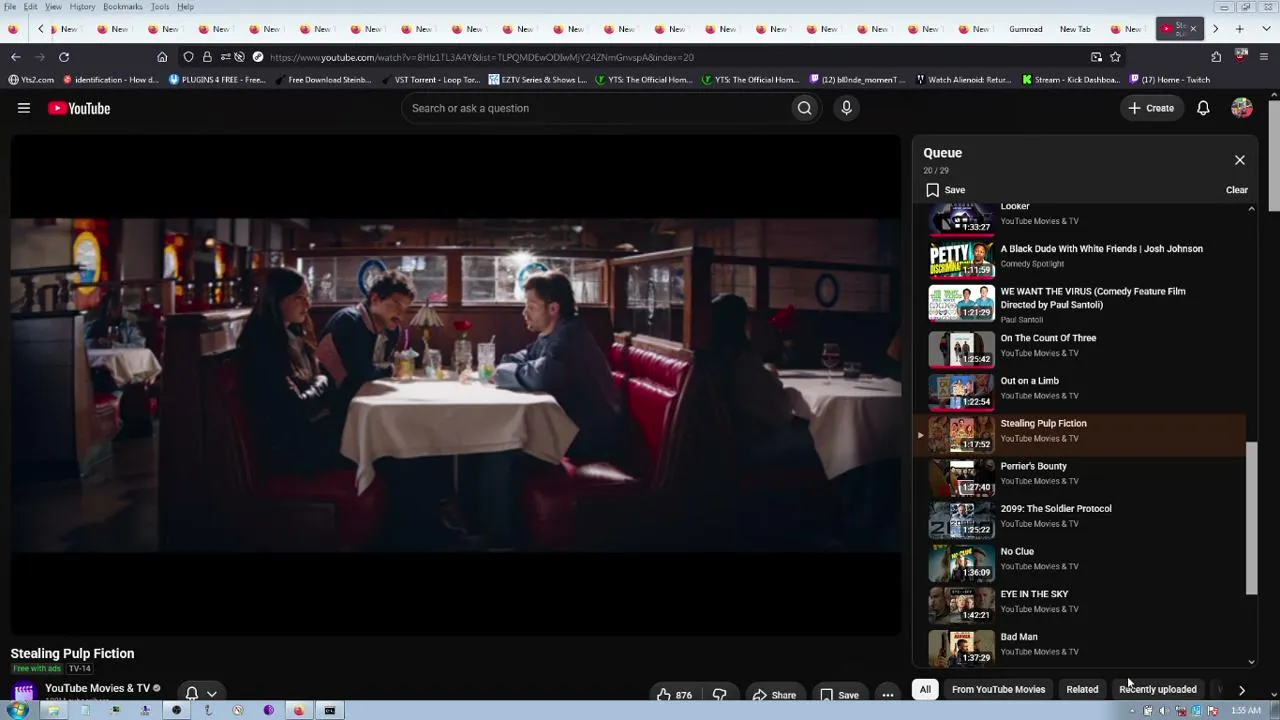This screenshot has height=720, width=1280.
Task: Open the YouTube guide hamburger menu
Action: (x=24, y=108)
